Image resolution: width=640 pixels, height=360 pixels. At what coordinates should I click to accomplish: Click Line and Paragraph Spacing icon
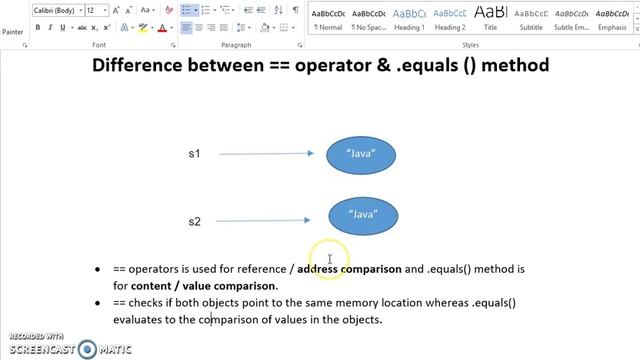pyautogui.click(x=241, y=27)
